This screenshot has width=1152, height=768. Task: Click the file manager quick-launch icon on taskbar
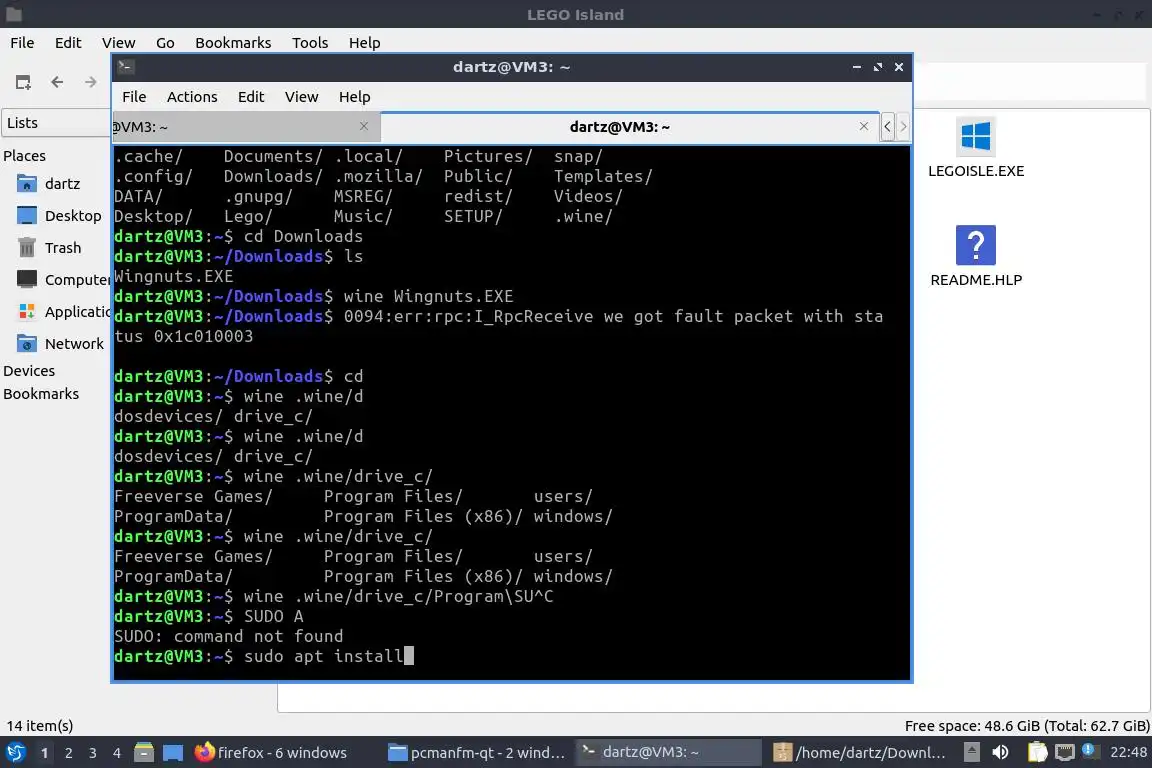pos(144,753)
